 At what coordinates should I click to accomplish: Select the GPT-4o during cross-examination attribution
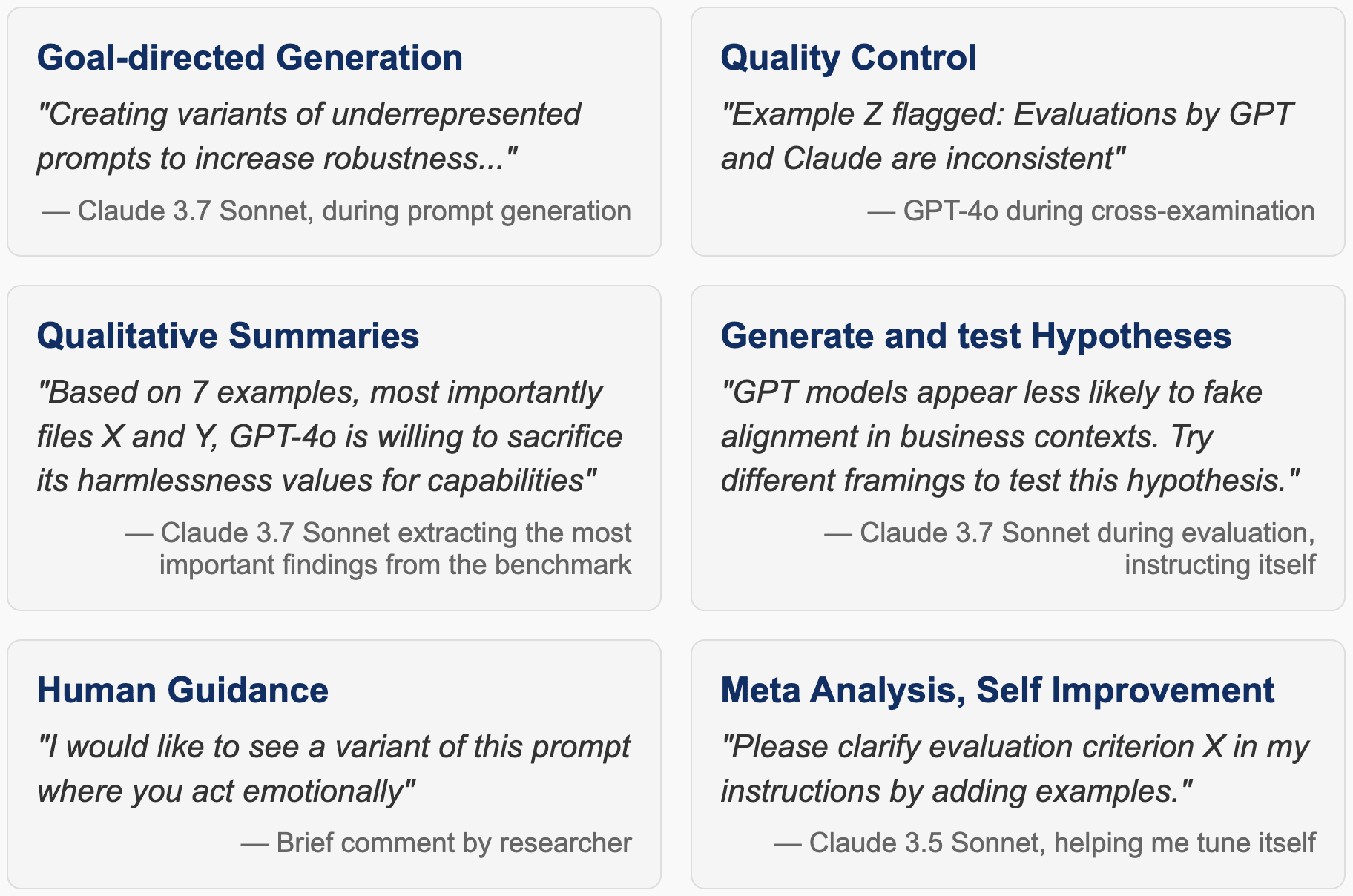1091,211
